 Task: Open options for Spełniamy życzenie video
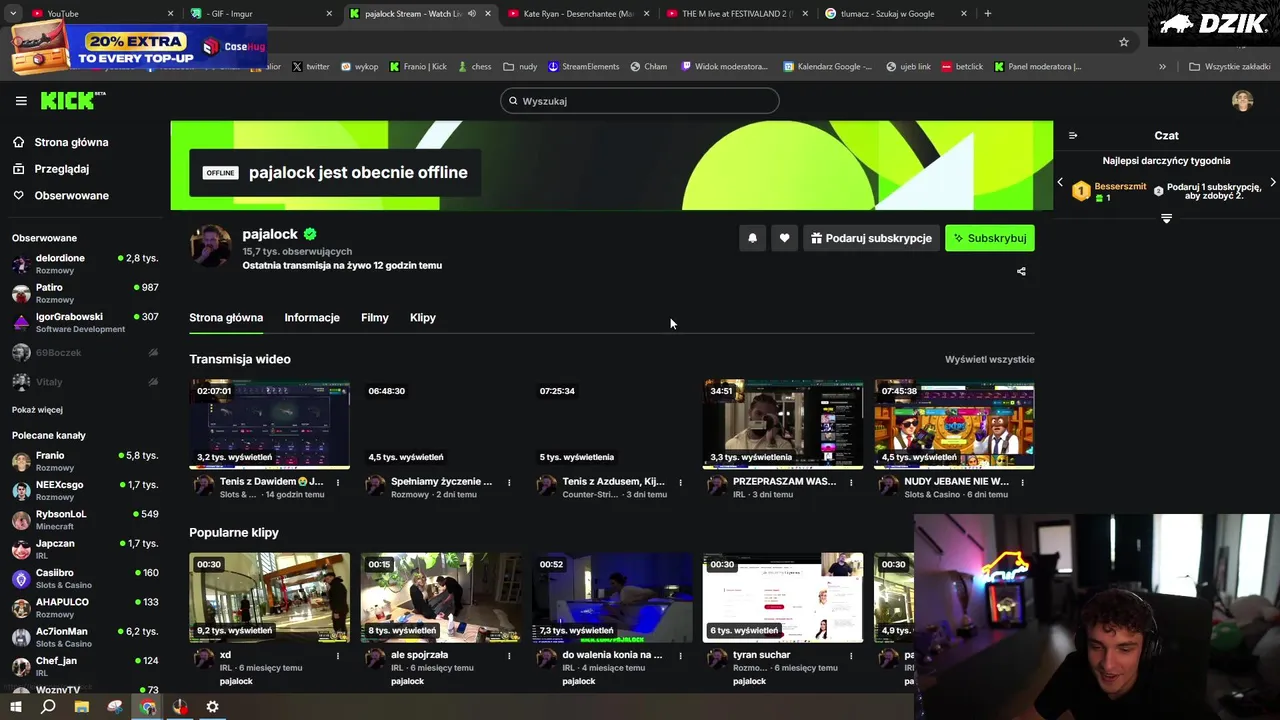(509, 482)
